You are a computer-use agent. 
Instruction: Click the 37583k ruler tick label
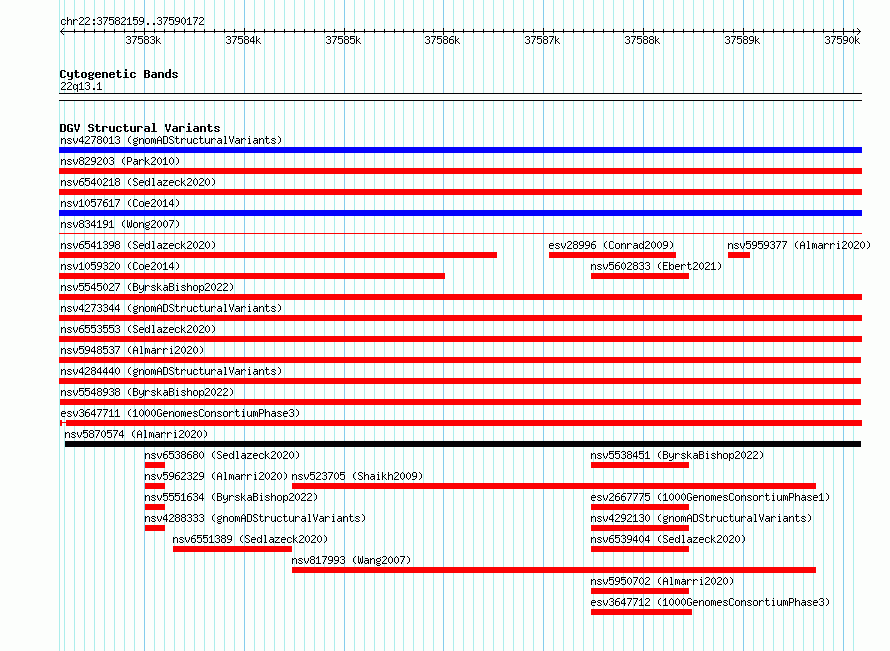point(143,40)
